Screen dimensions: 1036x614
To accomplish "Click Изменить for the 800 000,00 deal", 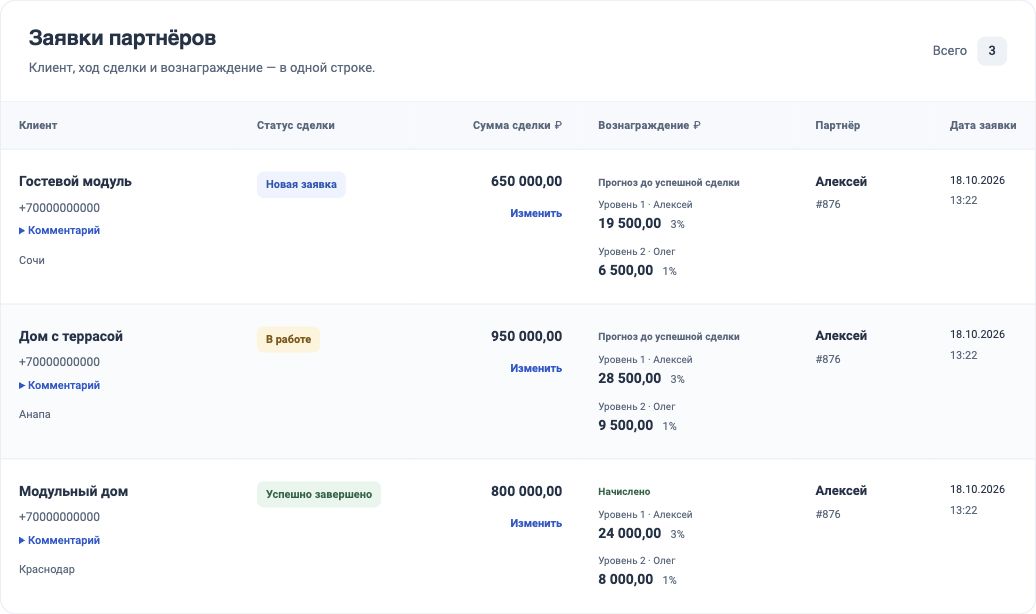I will (x=536, y=523).
